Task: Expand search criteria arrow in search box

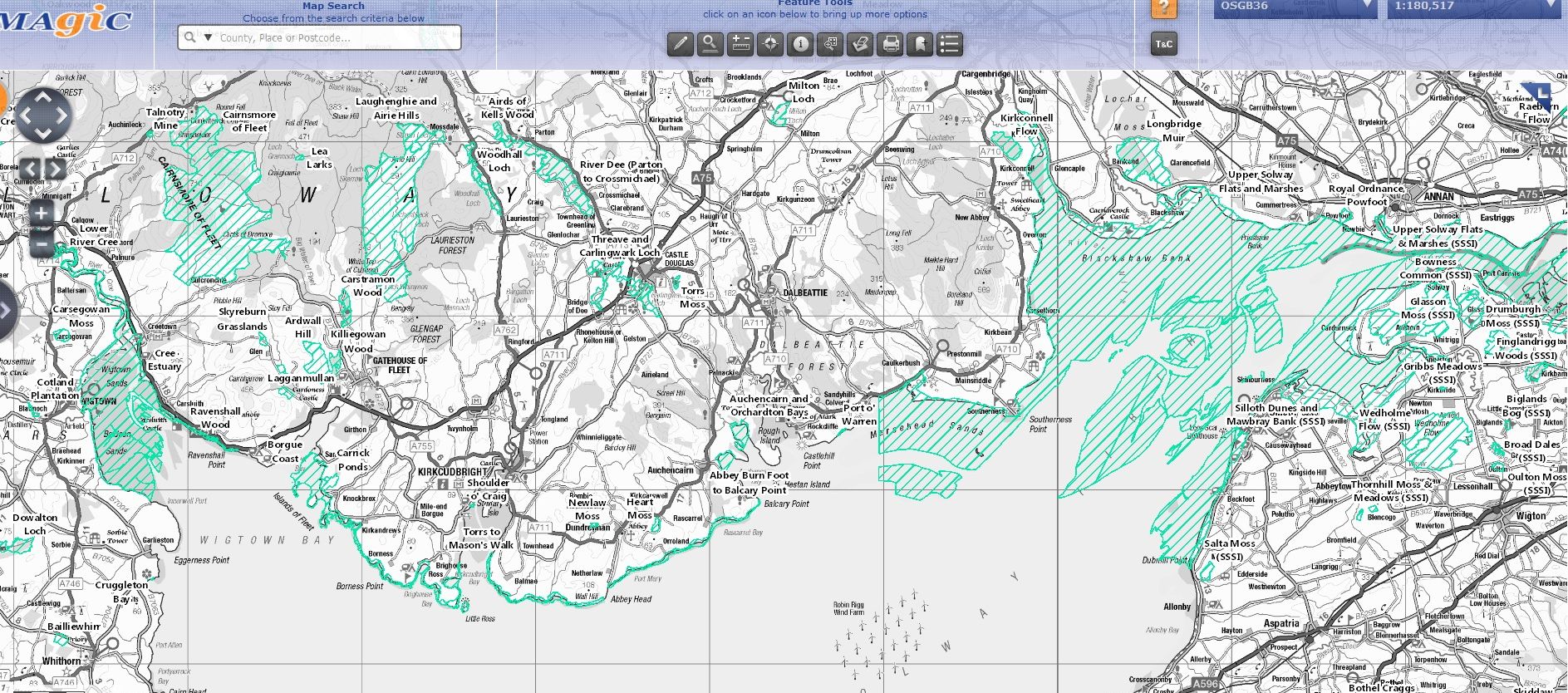Action: coord(209,37)
